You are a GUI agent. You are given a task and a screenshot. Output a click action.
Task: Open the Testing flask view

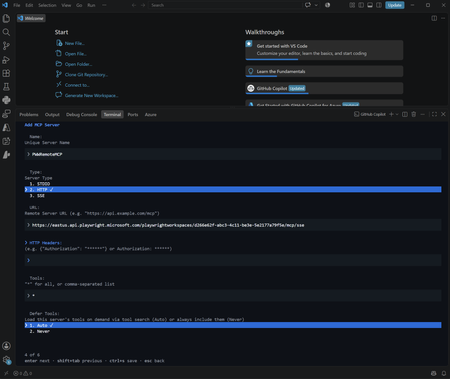pos(6,87)
